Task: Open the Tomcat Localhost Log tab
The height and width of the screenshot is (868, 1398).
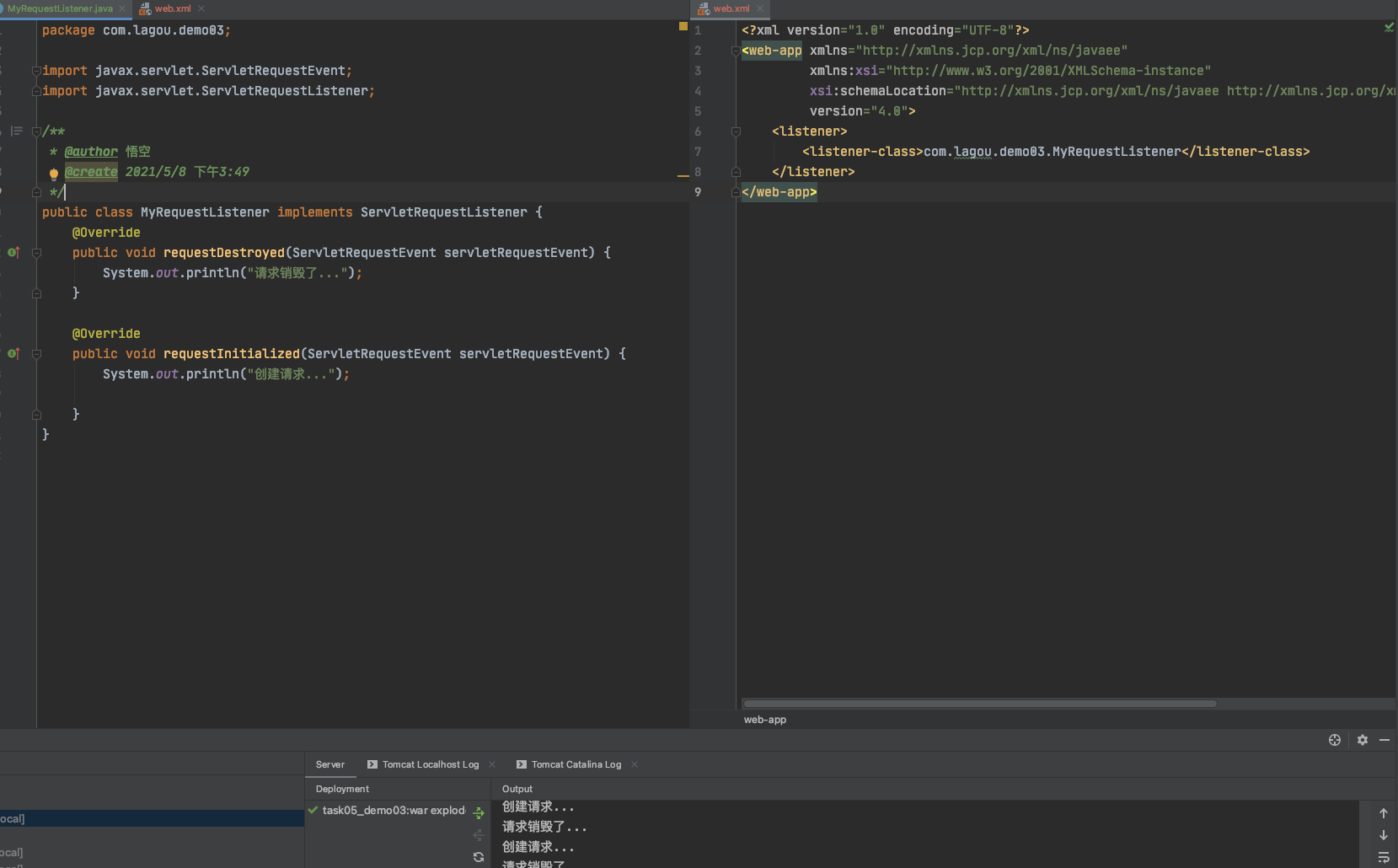Action: [431, 764]
